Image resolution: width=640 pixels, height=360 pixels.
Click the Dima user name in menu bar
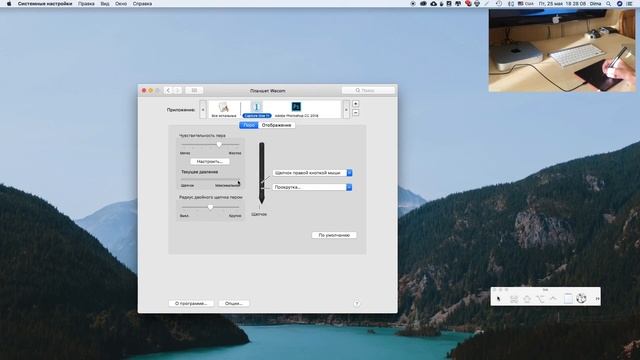click(x=596, y=4)
